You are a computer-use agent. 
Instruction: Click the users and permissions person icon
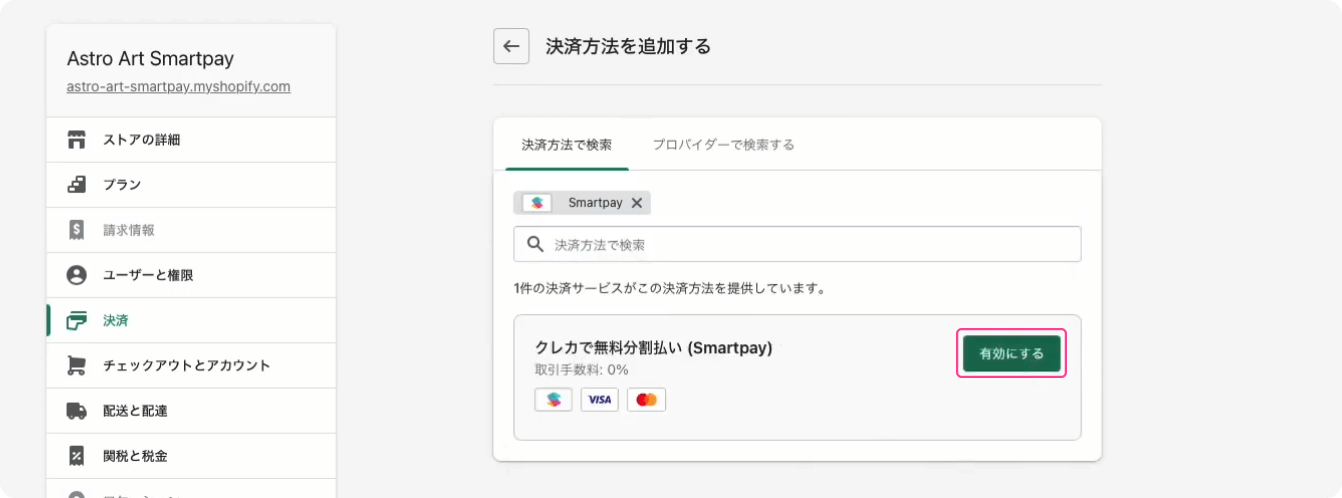click(76, 275)
